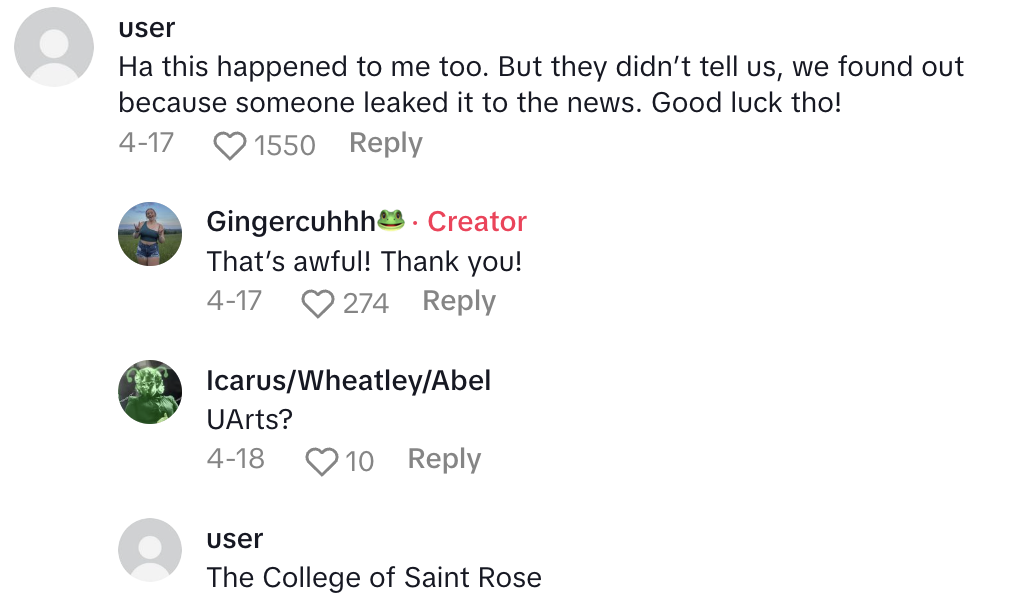Tap the username above "The College of Saint Rose"
1016x606 pixels.
pyautogui.click(x=234, y=538)
